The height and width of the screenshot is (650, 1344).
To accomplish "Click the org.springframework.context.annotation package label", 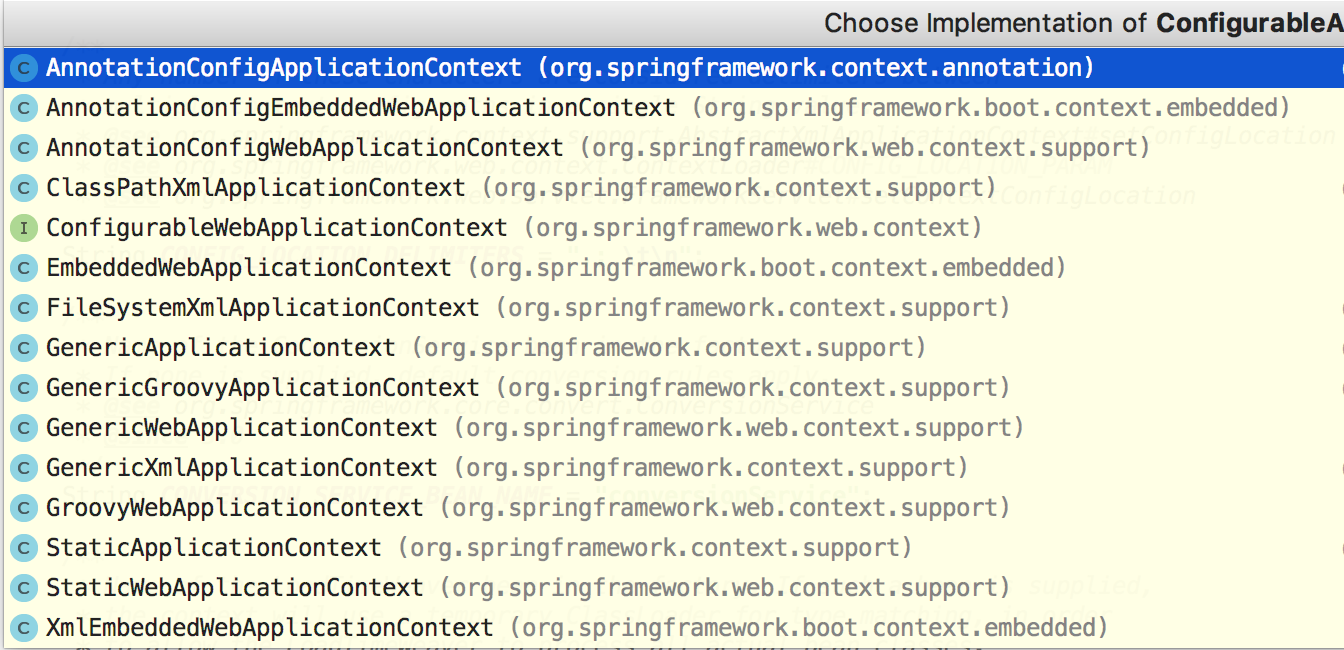I will tap(816, 68).
